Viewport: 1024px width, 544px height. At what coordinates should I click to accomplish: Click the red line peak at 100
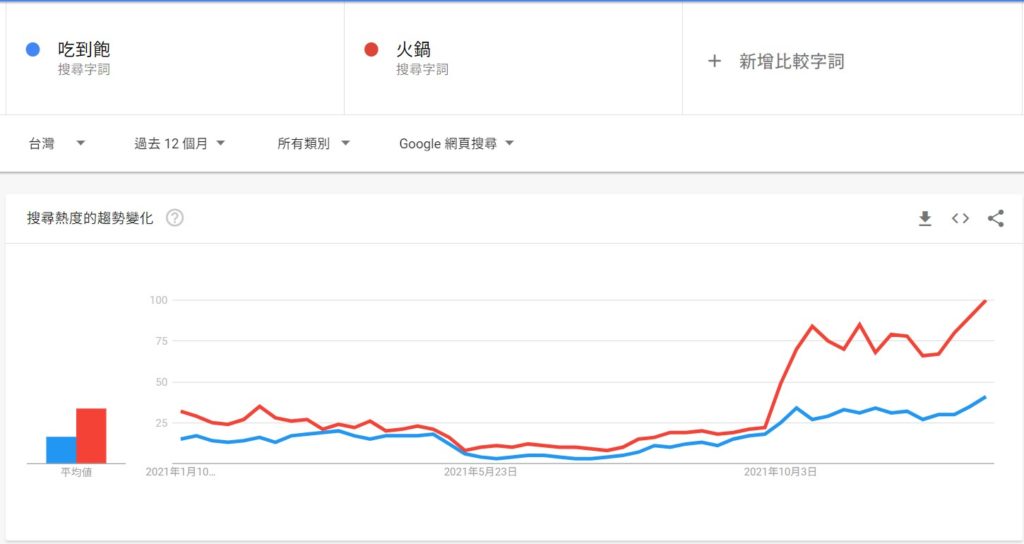(986, 301)
